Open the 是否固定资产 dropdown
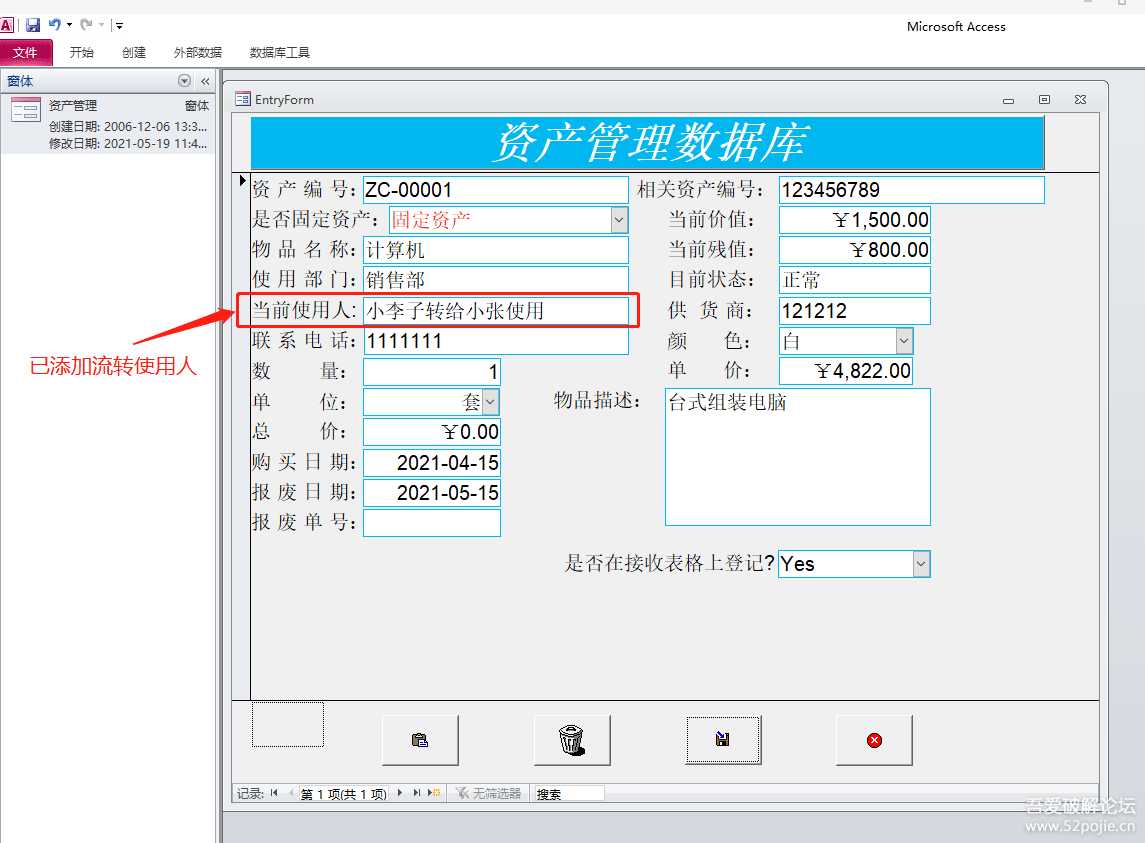Image resolution: width=1145 pixels, height=843 pixels. click(x=619, y=220)
